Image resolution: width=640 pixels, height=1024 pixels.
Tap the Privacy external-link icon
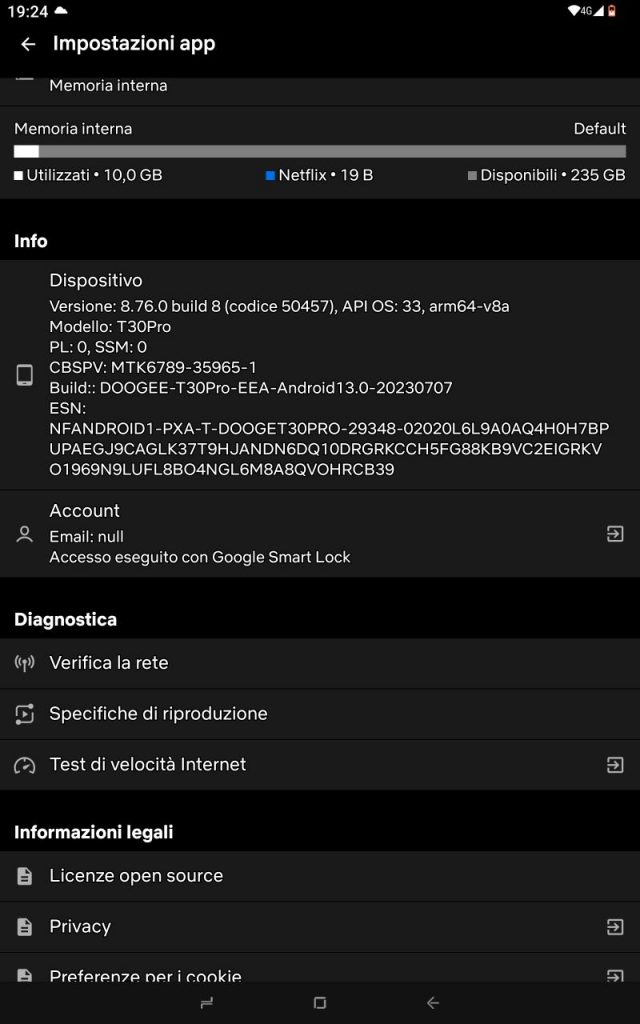pos(615,927)
